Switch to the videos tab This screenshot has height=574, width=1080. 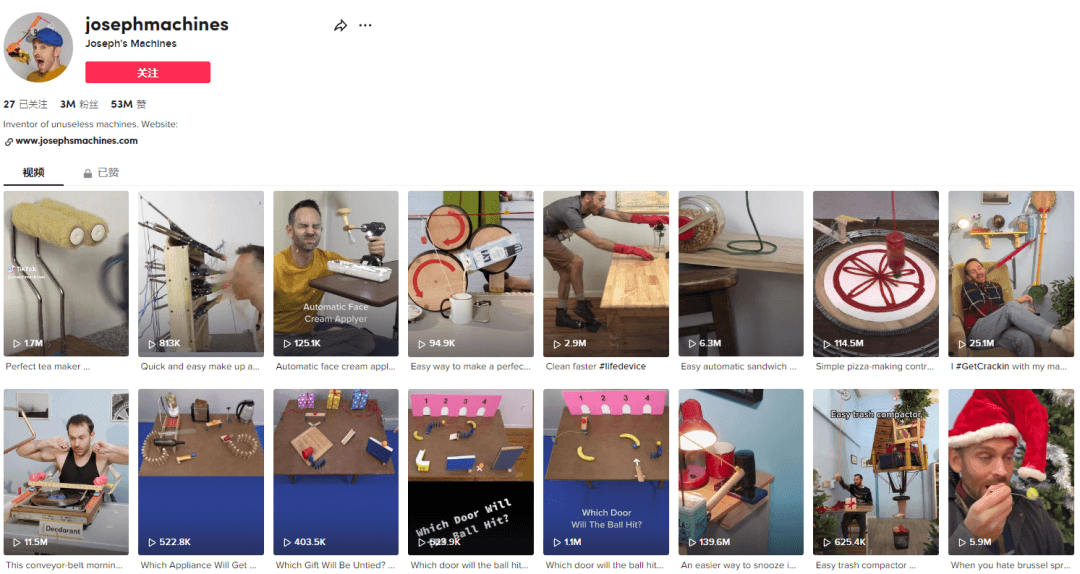(33, 172)
